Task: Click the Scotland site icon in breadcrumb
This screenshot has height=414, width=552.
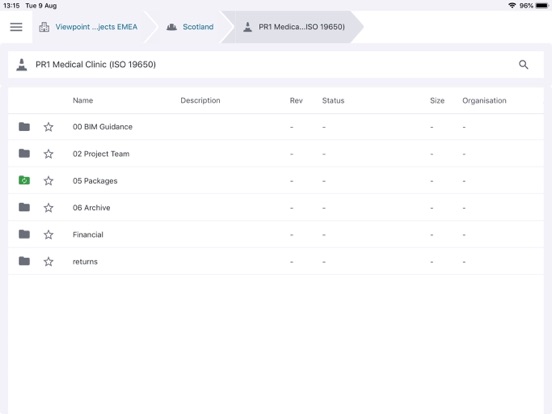Action: (x=171, y=27)
